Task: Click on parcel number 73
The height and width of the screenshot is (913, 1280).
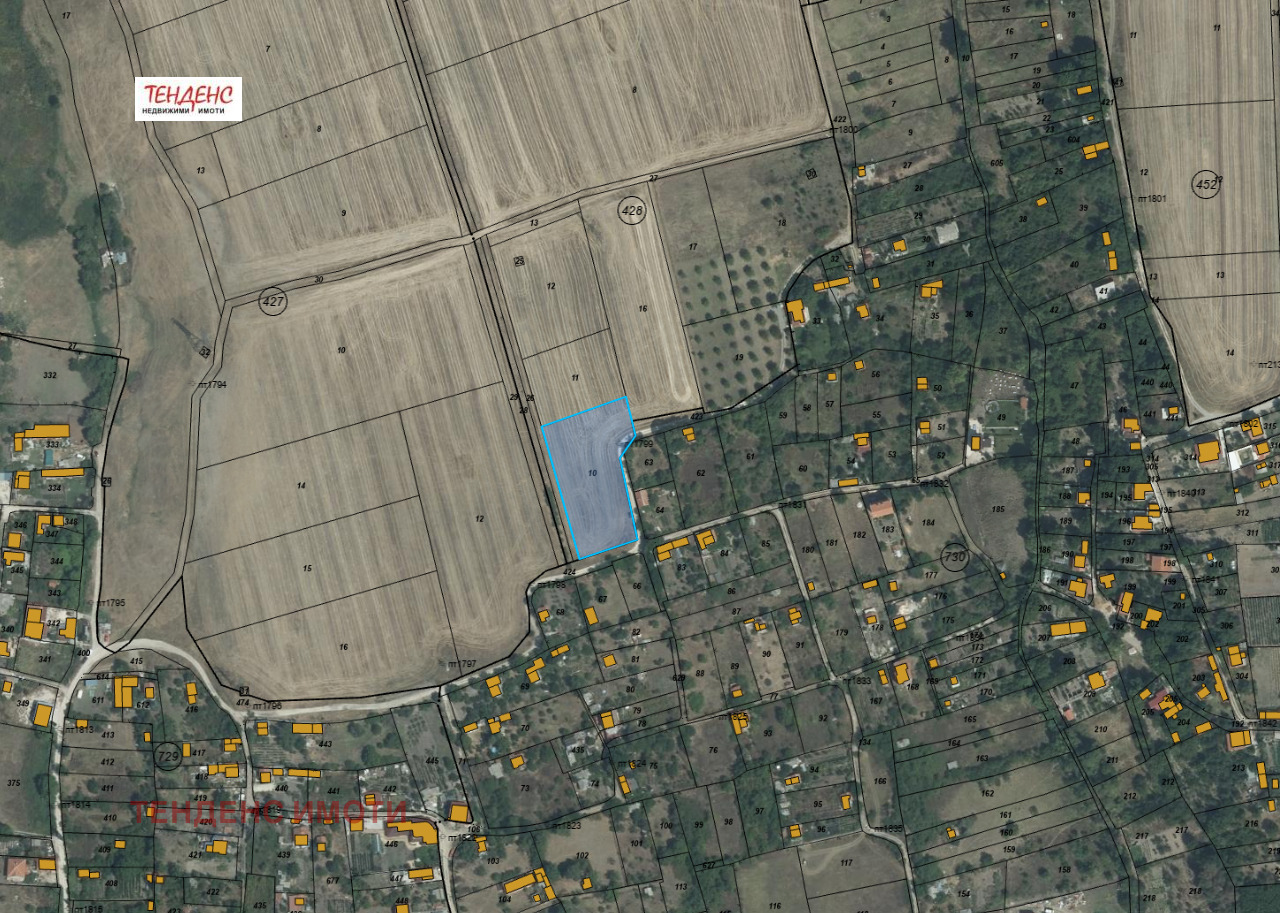Action: click(x=524, y=789)
